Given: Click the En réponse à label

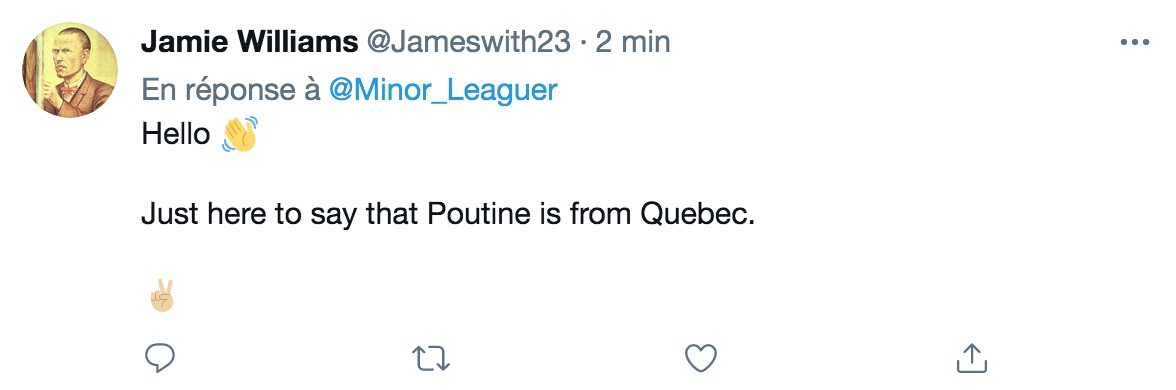Looking at the screenshot, I should pyautogui.click(x=231, y=91).
